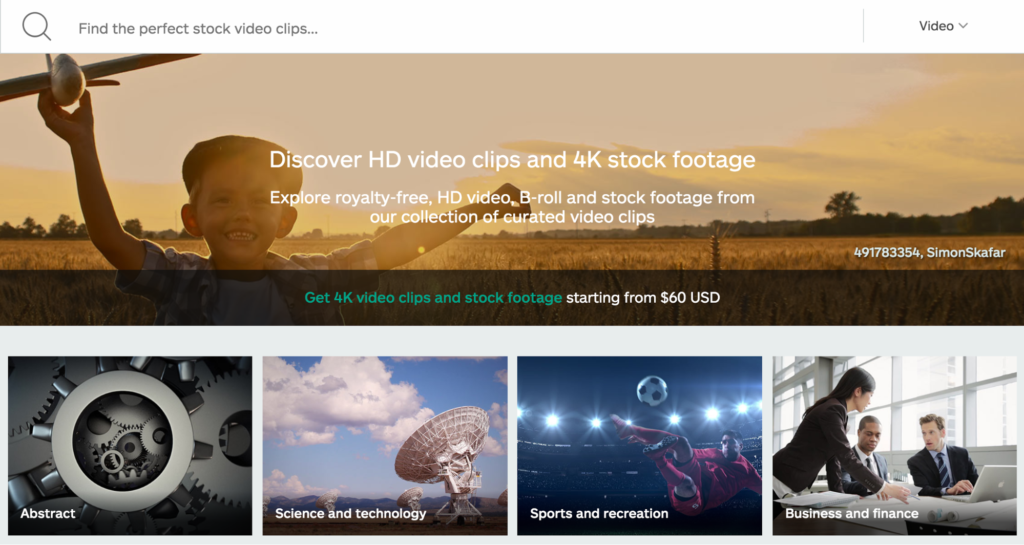1024x545 pixels.
Task: Click the 'Science and technology' category label
Action: pyautogui.click(x=351, y=513)
